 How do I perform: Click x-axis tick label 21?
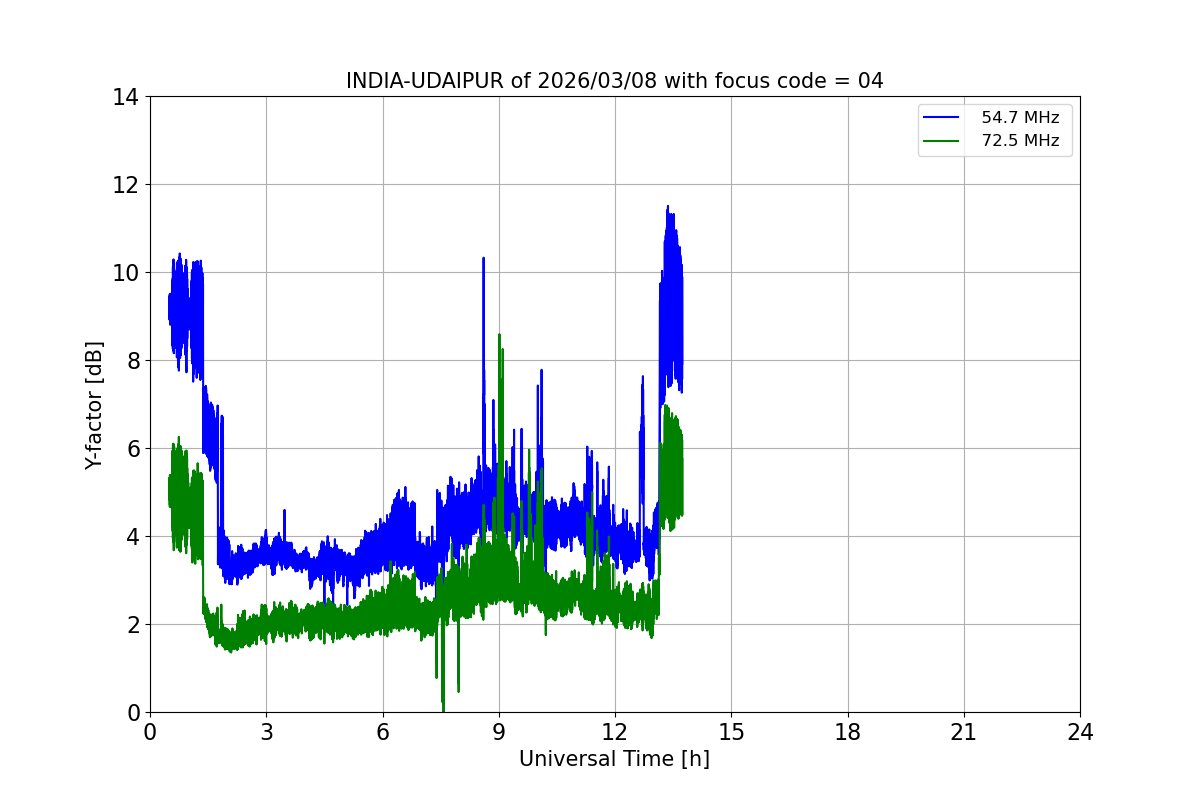pyautogui.click(x=964, y=732)
